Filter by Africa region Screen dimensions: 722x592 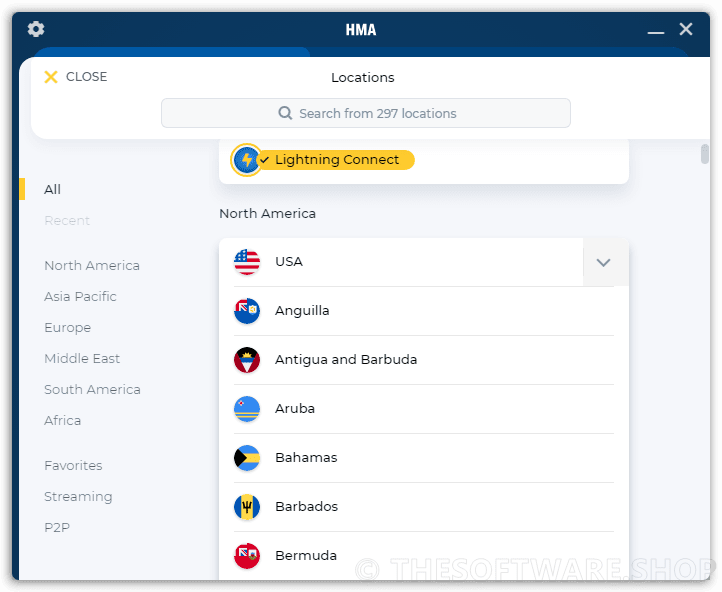62,420
